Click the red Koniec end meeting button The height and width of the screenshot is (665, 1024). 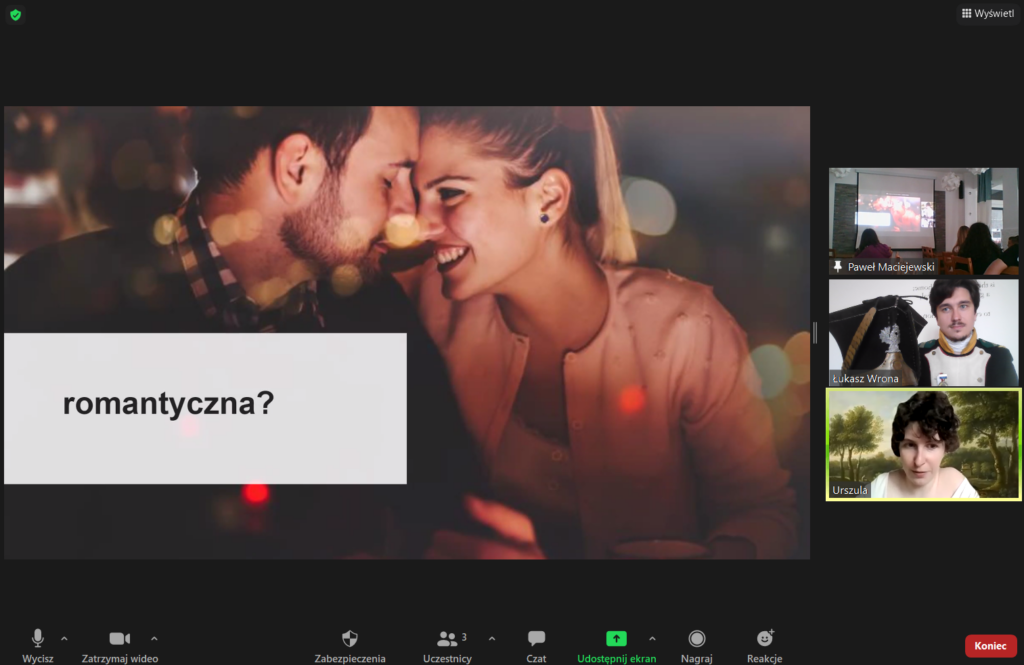[990, 646]
